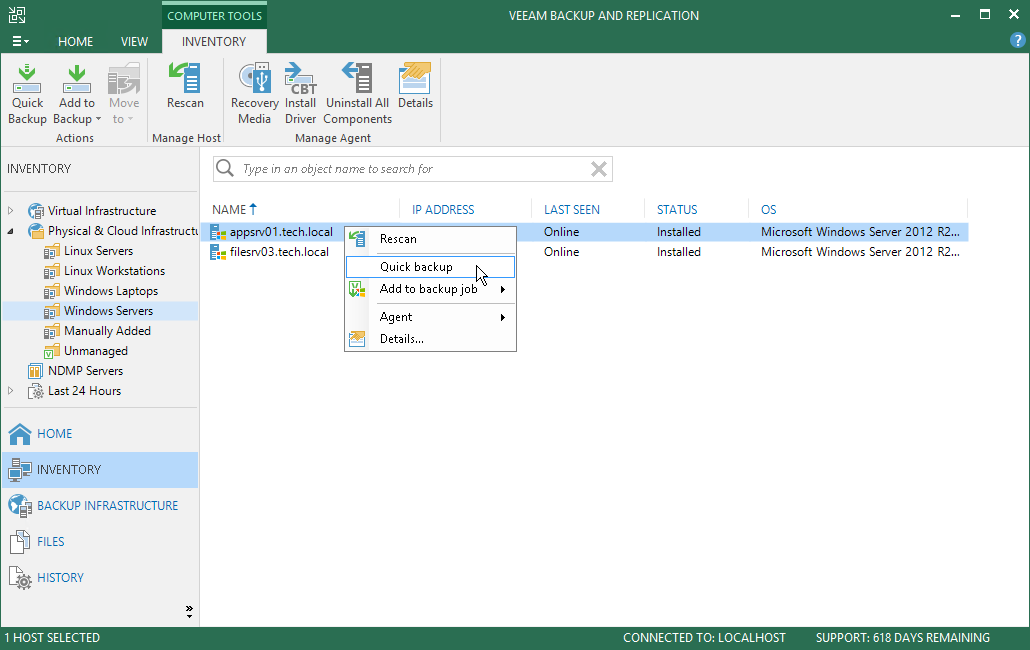This screenshot has height=650, width=1030.
Task: Open the Manually Added group
Action: click(x=107, y=331)
